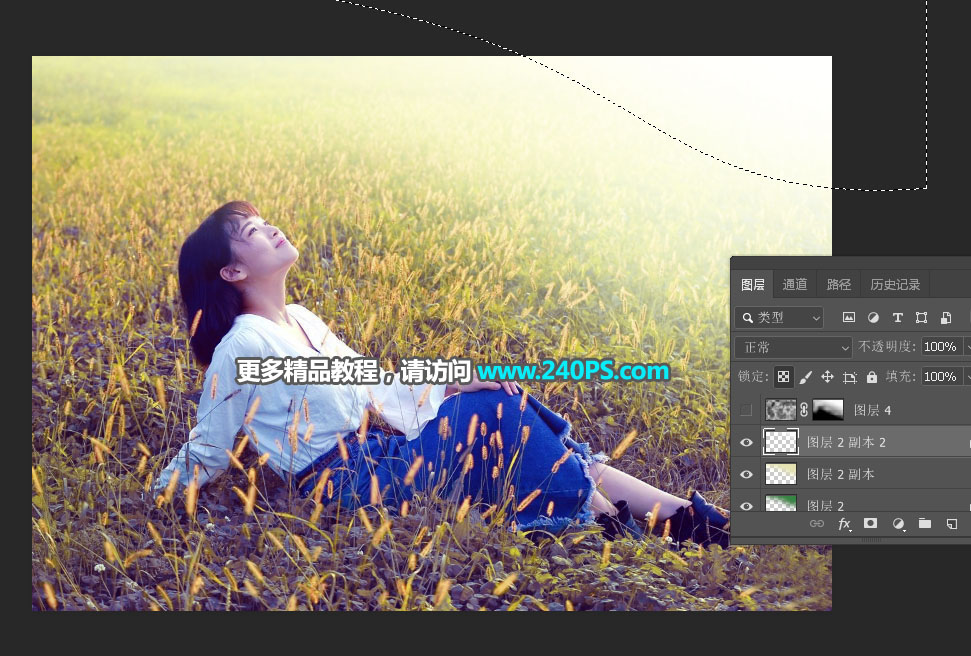Select the 图层 4 thumbnail
The width and height of the screenshot is (971, 656).
[x=780, y=409]
